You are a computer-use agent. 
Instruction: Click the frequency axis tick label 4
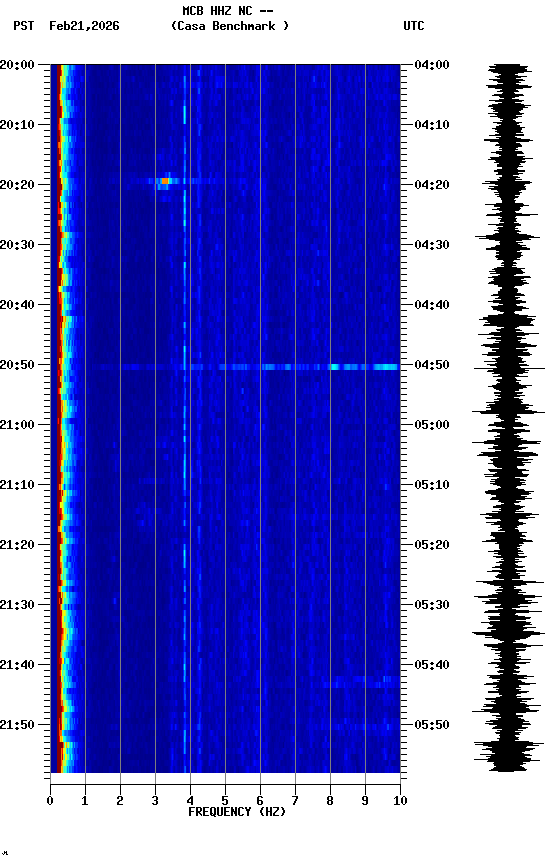190,801
